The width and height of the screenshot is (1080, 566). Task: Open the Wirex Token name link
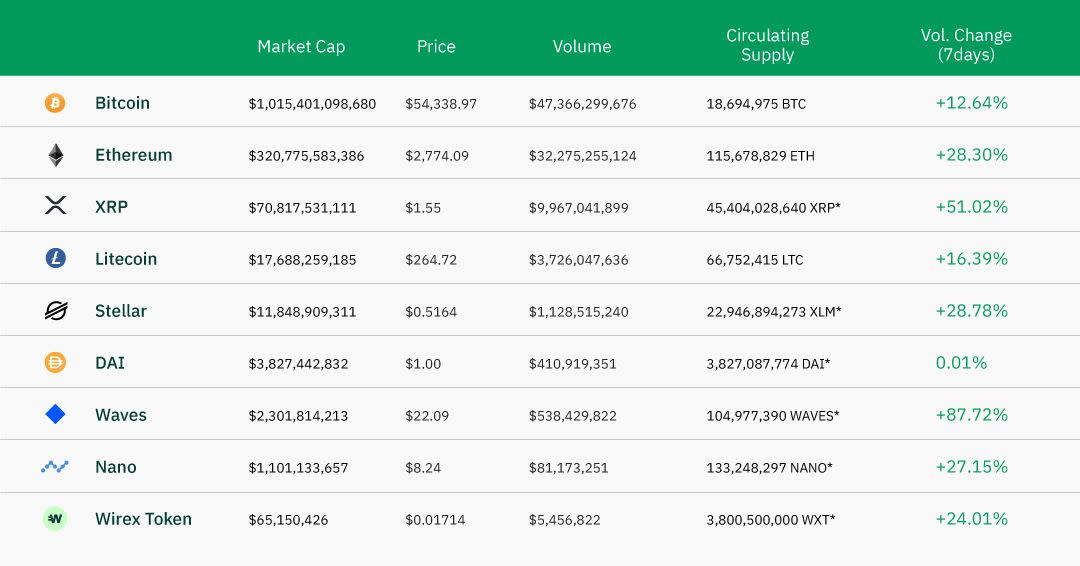point(143,519)
